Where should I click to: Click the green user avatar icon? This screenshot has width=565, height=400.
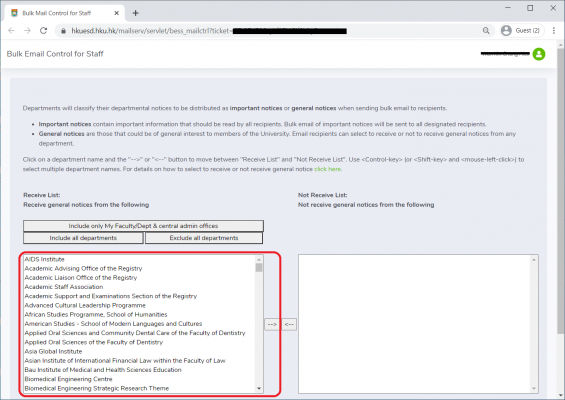[x=539, y=54]
